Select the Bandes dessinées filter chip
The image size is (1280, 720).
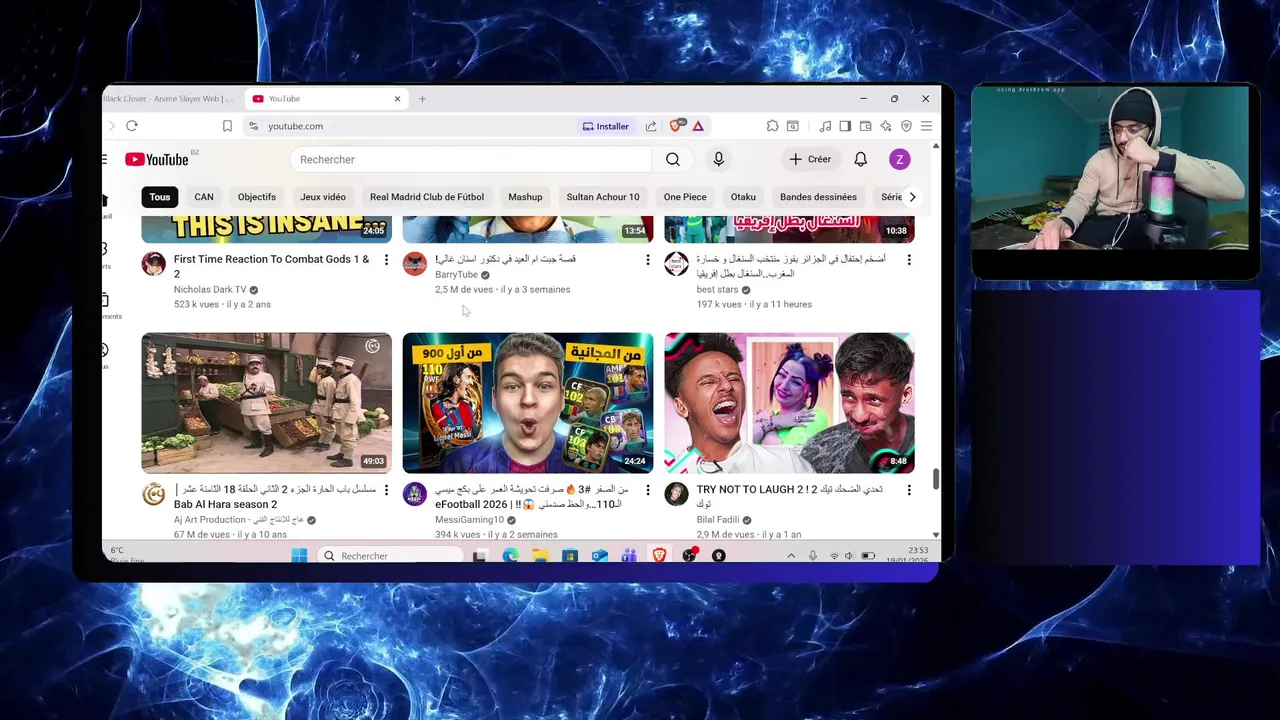pyautogui.click(x=818, y=197)
